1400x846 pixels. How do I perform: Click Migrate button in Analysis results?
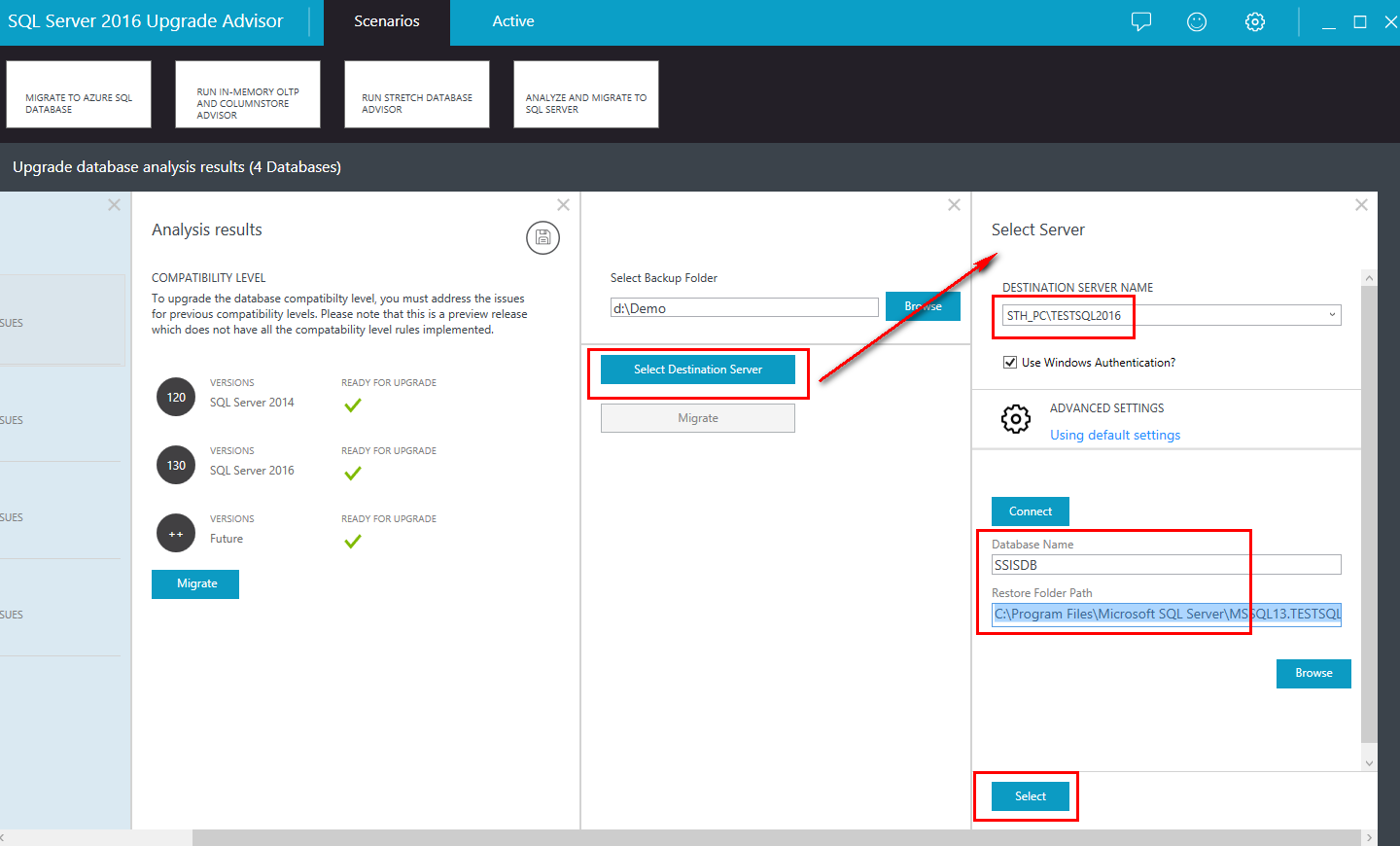pos(195,584)
